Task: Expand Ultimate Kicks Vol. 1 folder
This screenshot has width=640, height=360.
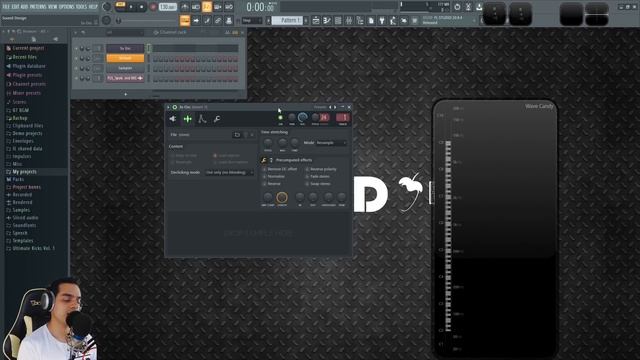Action: (33, 248)
